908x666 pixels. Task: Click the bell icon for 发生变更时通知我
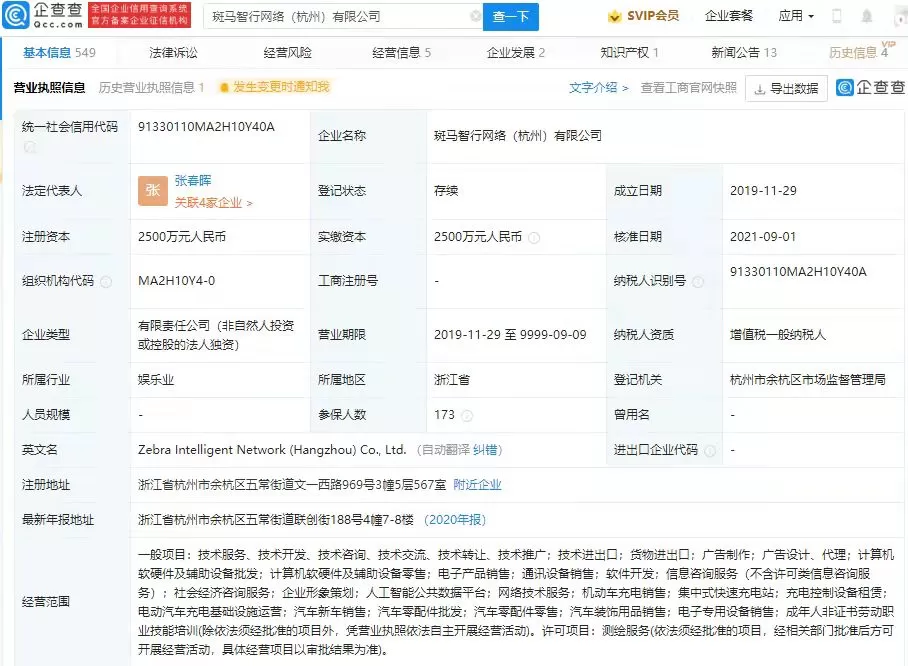tap(224, 88)
